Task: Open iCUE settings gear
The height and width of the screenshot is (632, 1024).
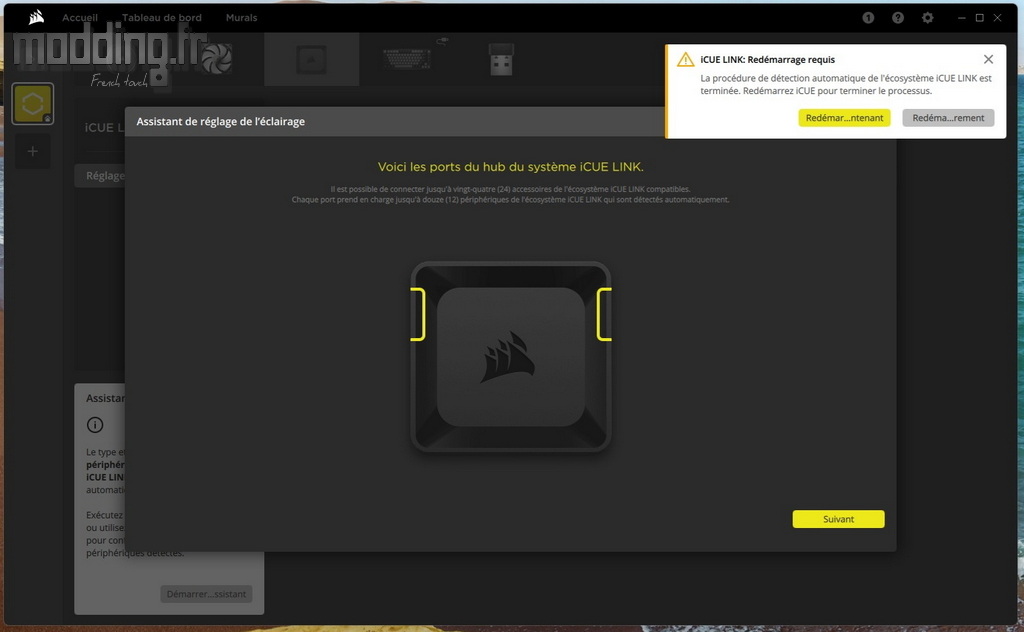Action: pos(927,18)
